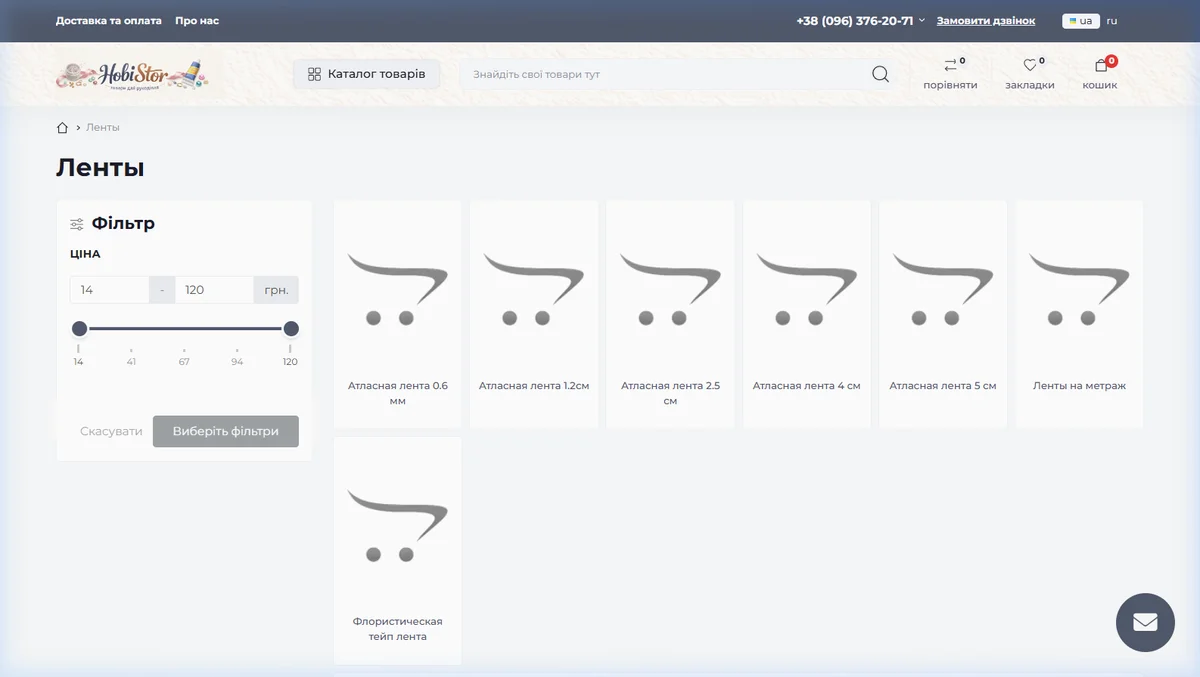
Task: Focus the product search field
Action: [x=665, y=74]
